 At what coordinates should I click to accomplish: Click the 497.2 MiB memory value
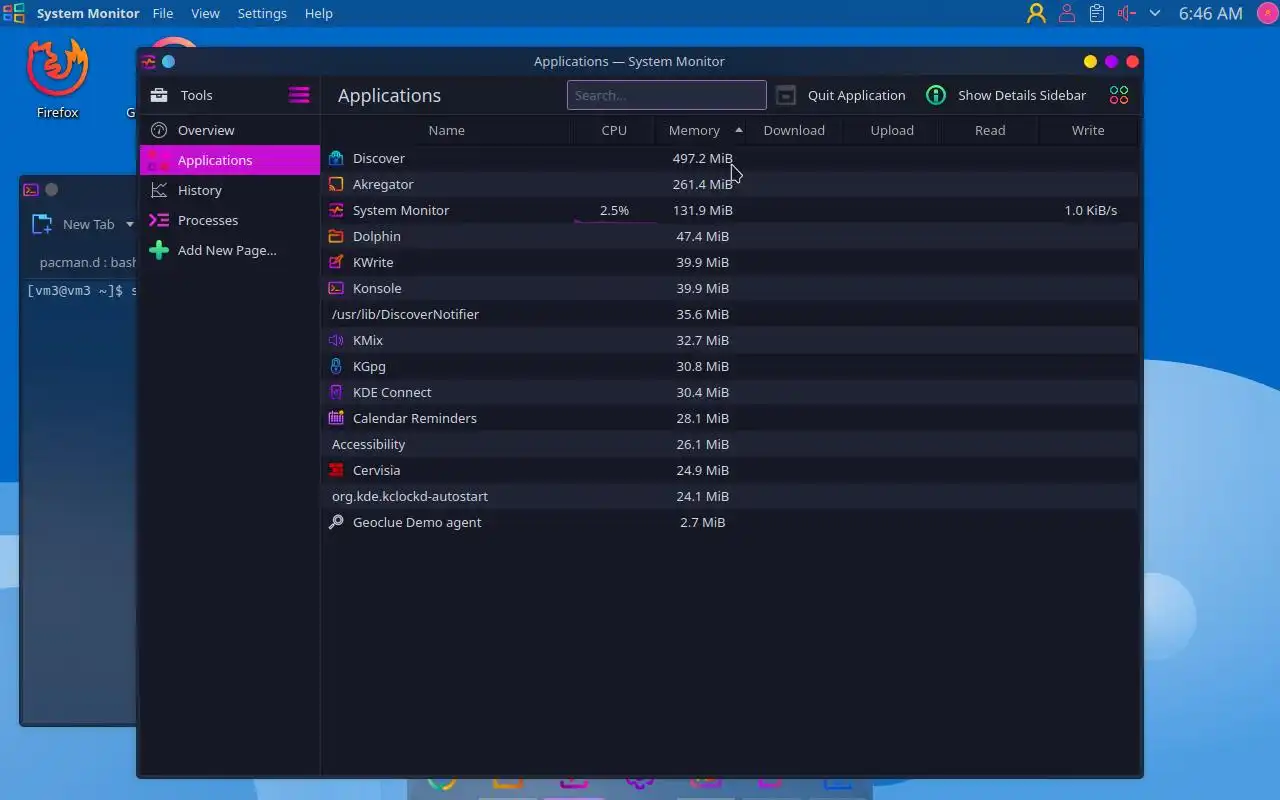pyautogui.click(x=702, y=158)
